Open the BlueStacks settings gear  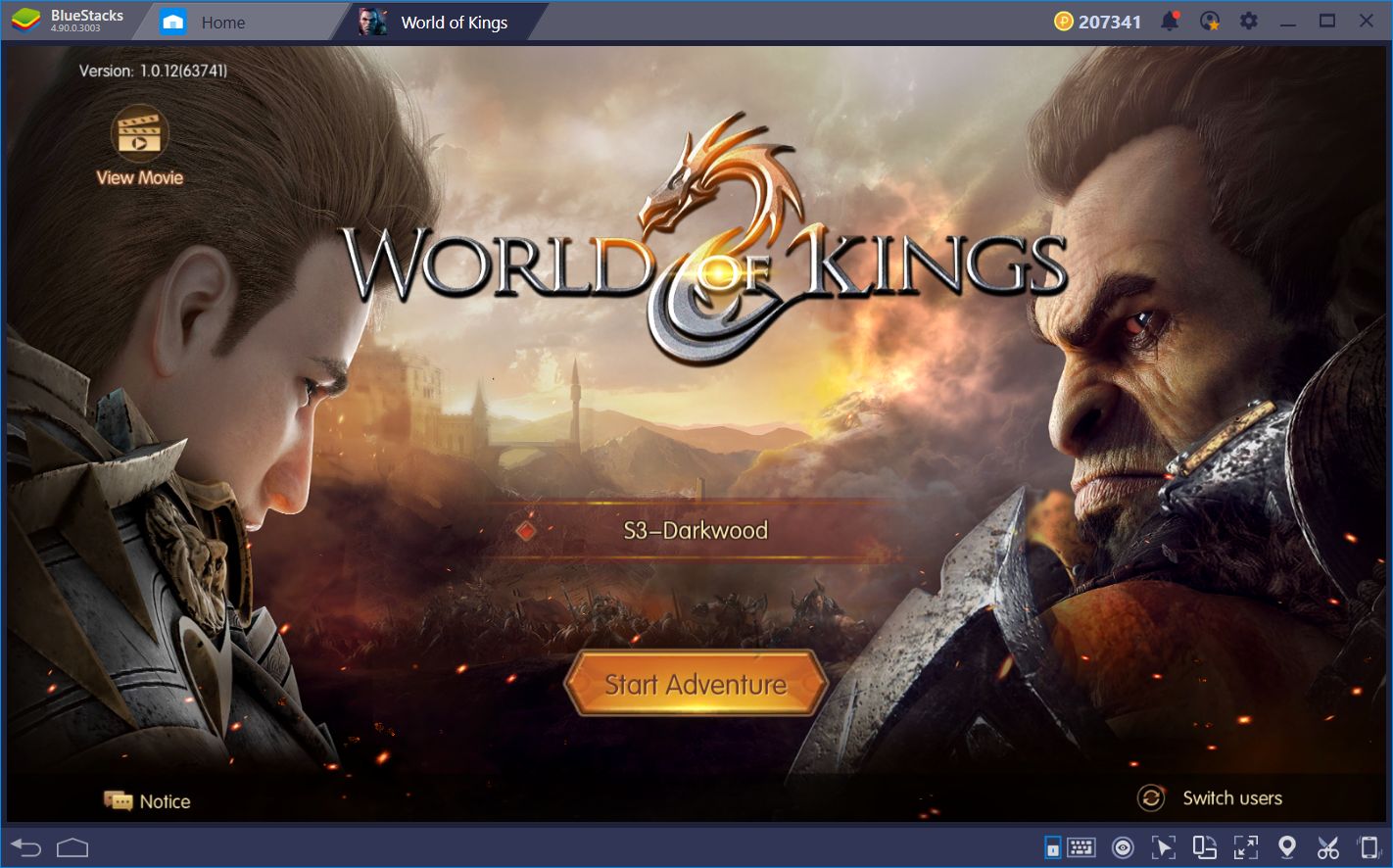(1248, 22)
